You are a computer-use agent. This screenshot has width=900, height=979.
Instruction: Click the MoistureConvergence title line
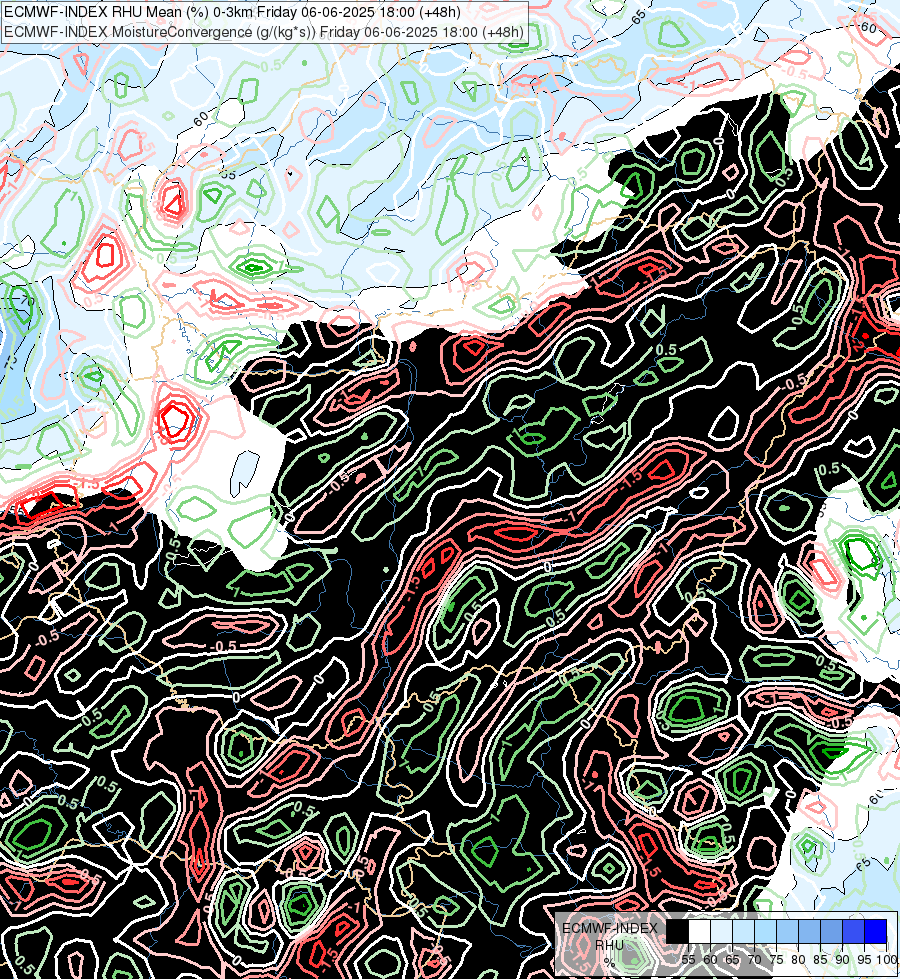pyautogui.click(x=264, y=32)
